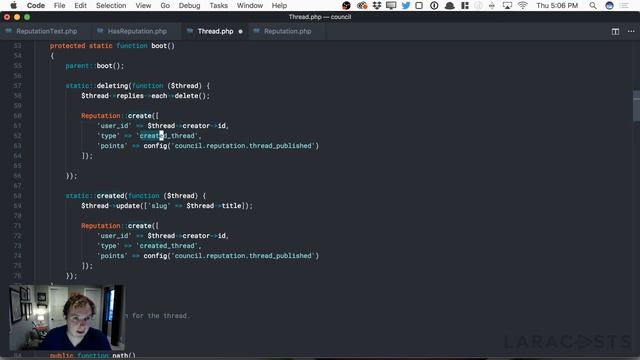Click the webcam video thumbnail overlay
The height and width of the screenshot is (360, 640).
pos(67,318)
